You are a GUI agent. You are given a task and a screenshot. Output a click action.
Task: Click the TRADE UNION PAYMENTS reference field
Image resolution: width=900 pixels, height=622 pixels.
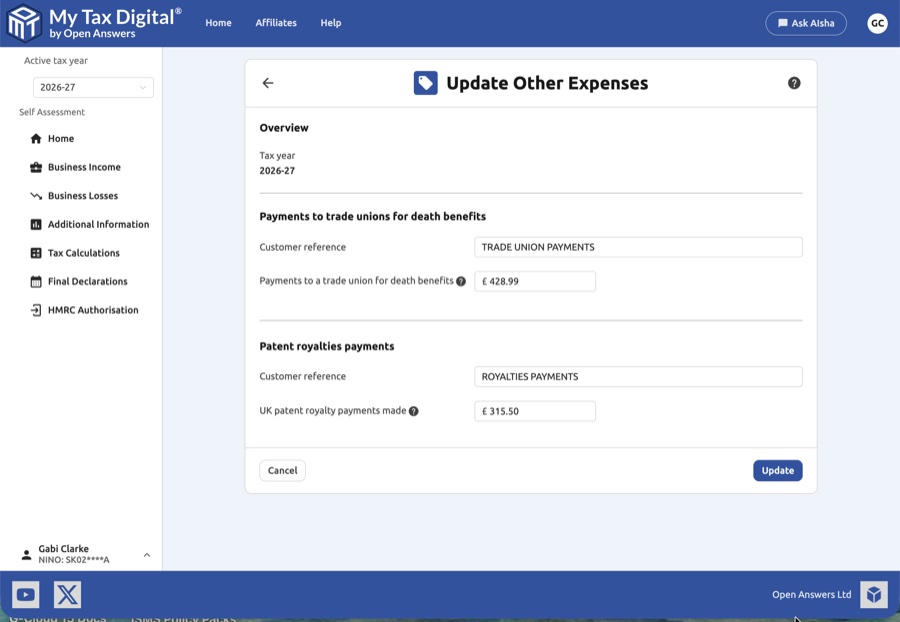pyautogui.click(x=638, y=246)
